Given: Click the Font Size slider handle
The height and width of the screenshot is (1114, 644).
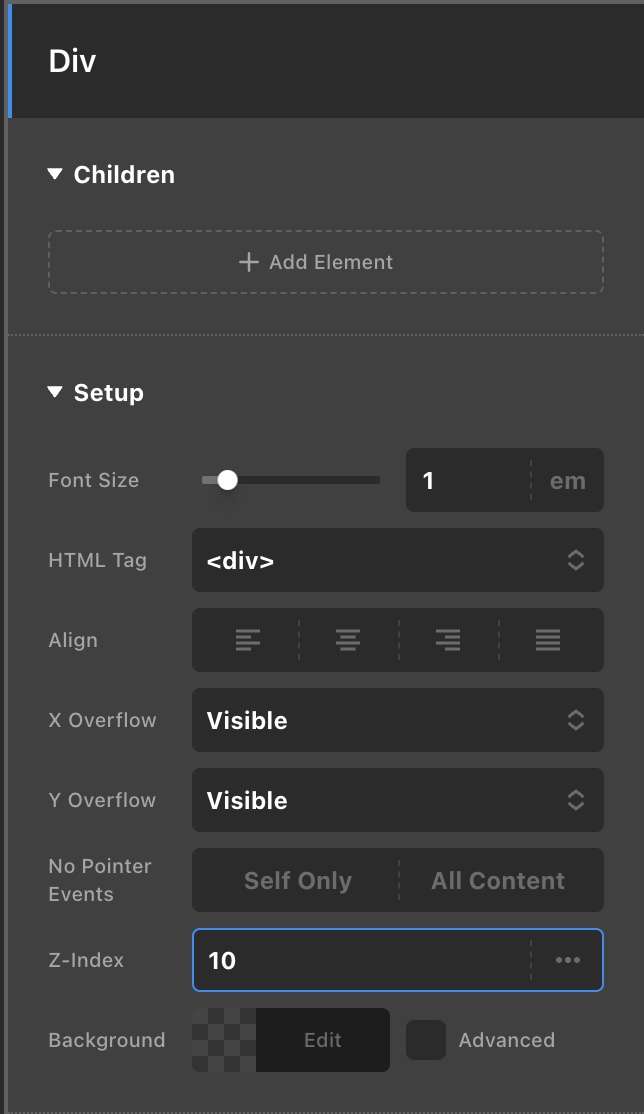Looking at the screenshot, I should (227, 480).
